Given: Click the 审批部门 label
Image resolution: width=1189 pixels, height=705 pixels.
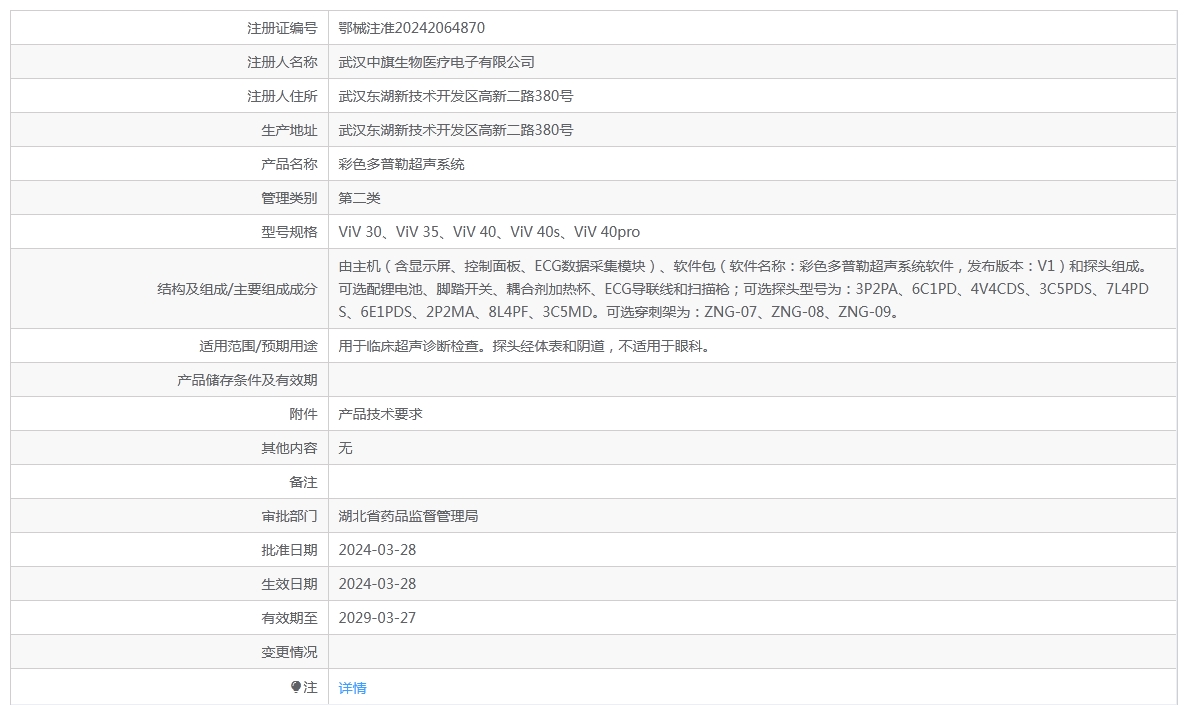Looking at the screenshot, I should coord(289,516).
